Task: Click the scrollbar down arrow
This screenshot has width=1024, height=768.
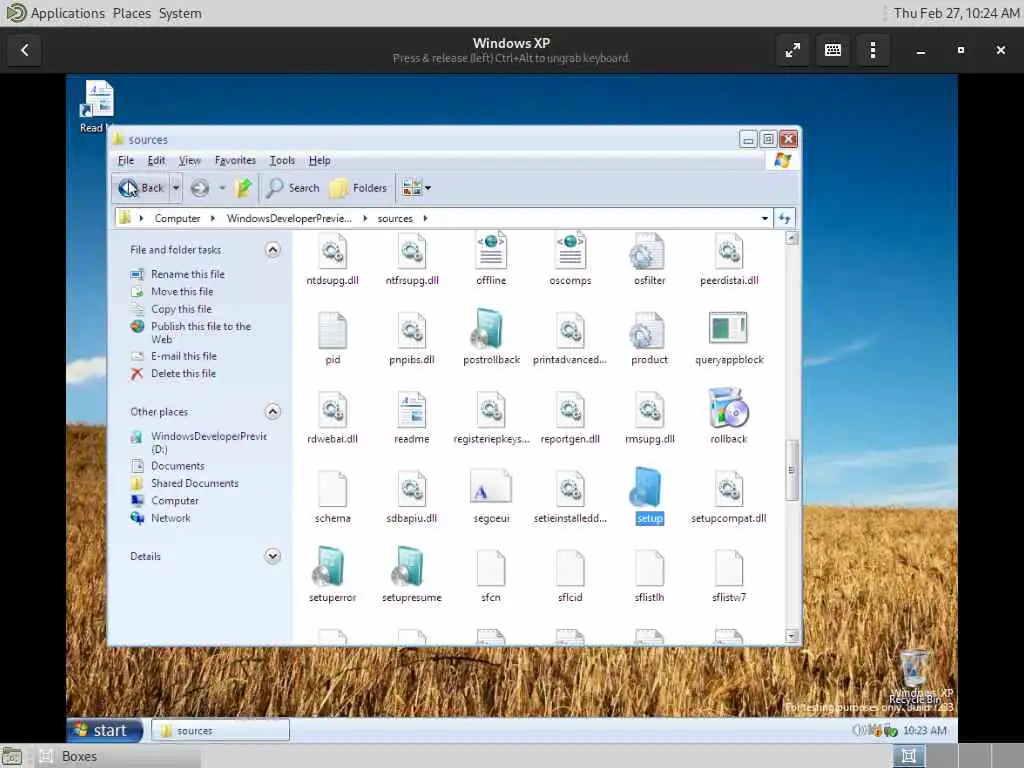Action: coord(792,635)
